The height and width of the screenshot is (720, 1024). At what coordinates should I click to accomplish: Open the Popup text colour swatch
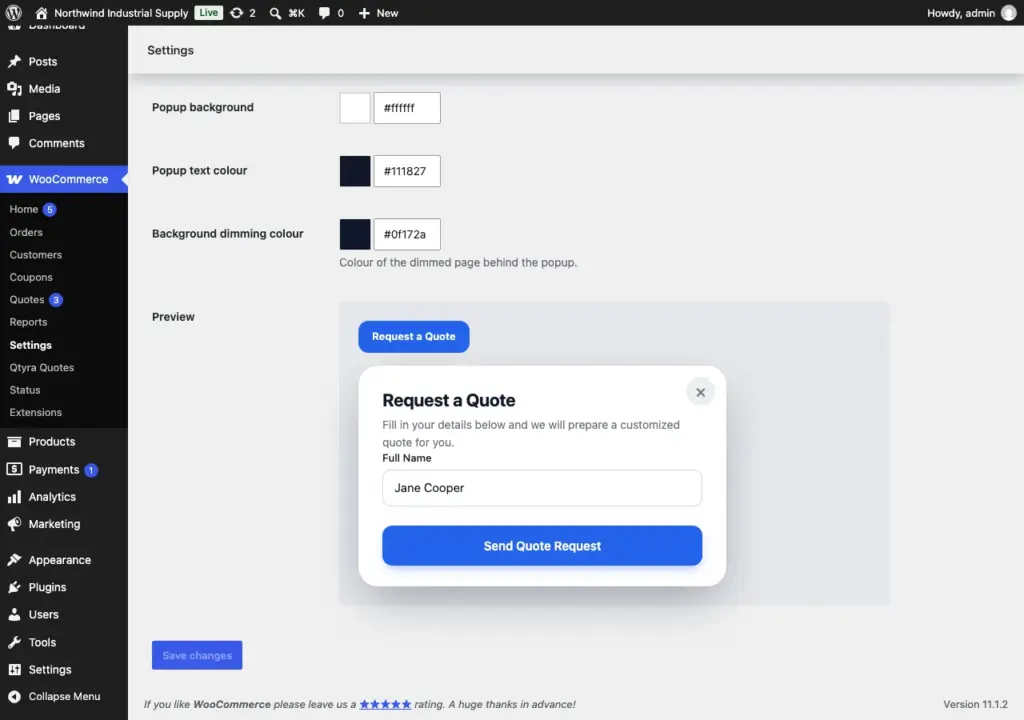tap(355, 171)
